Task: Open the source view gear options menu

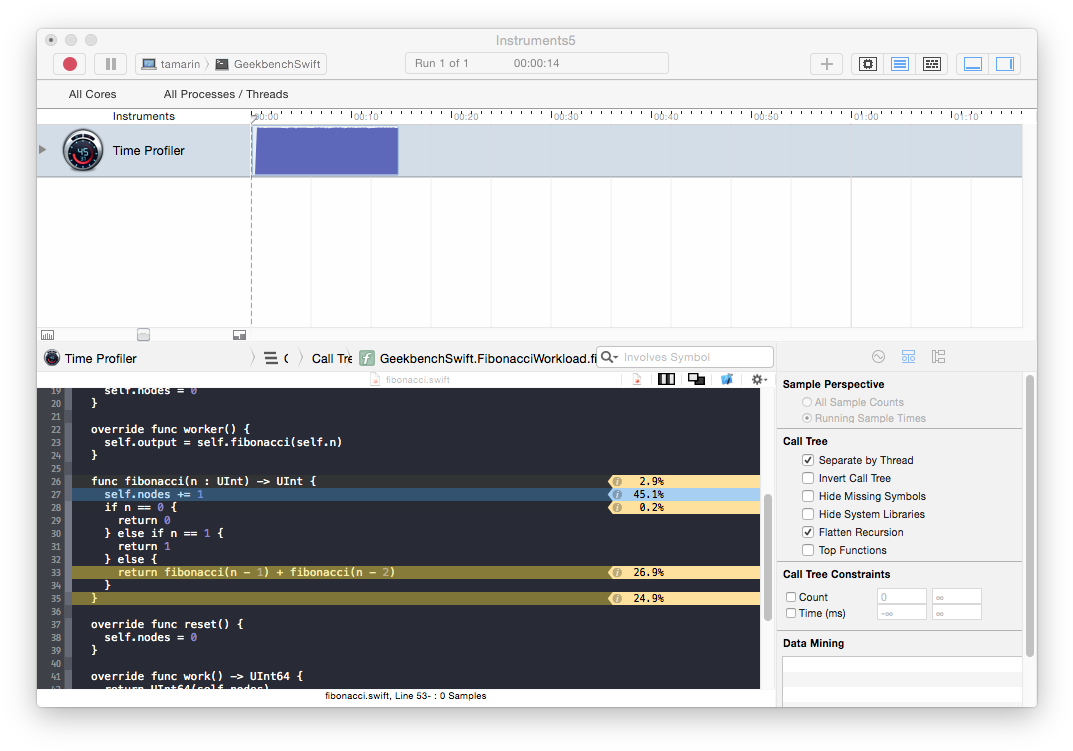Action: point(759,379)
